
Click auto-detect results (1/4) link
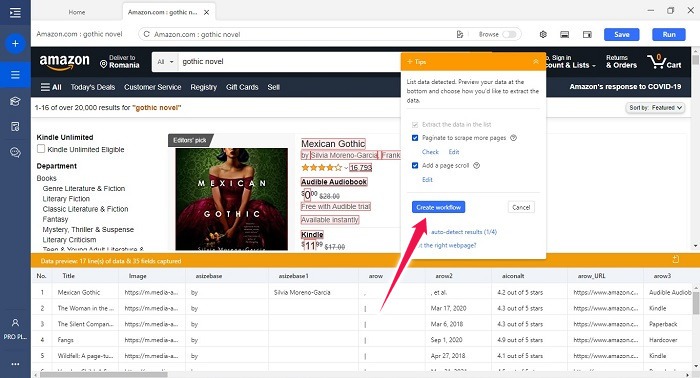tap(464, 232)
